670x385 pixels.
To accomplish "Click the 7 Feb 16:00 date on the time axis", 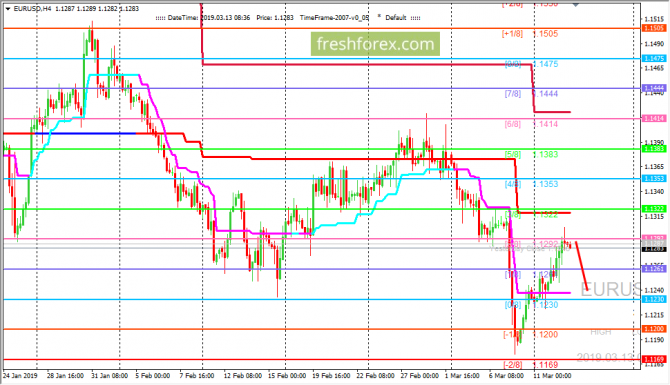I will pos(197,376).
